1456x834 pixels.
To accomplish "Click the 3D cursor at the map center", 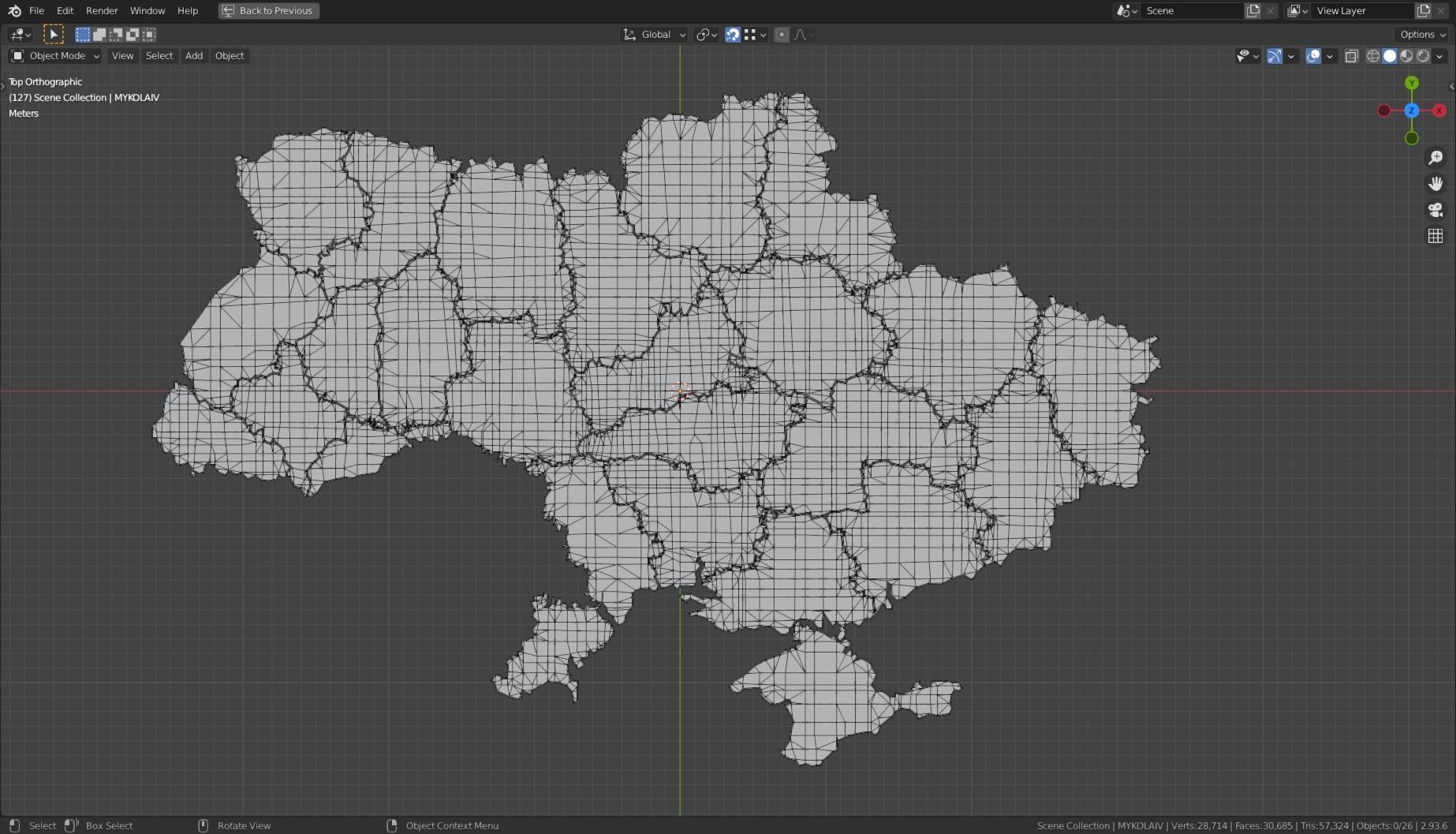I will [680, 391].
